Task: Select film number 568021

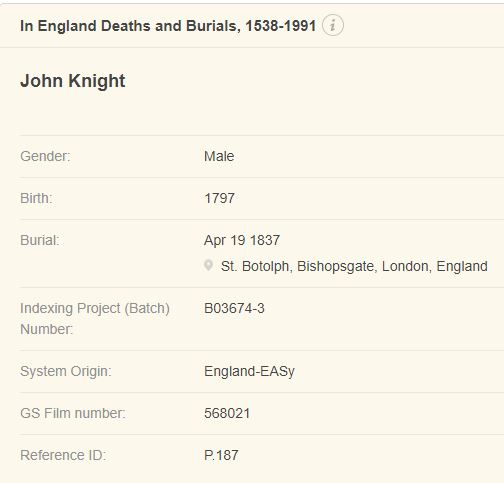Action: coord(227,413)
